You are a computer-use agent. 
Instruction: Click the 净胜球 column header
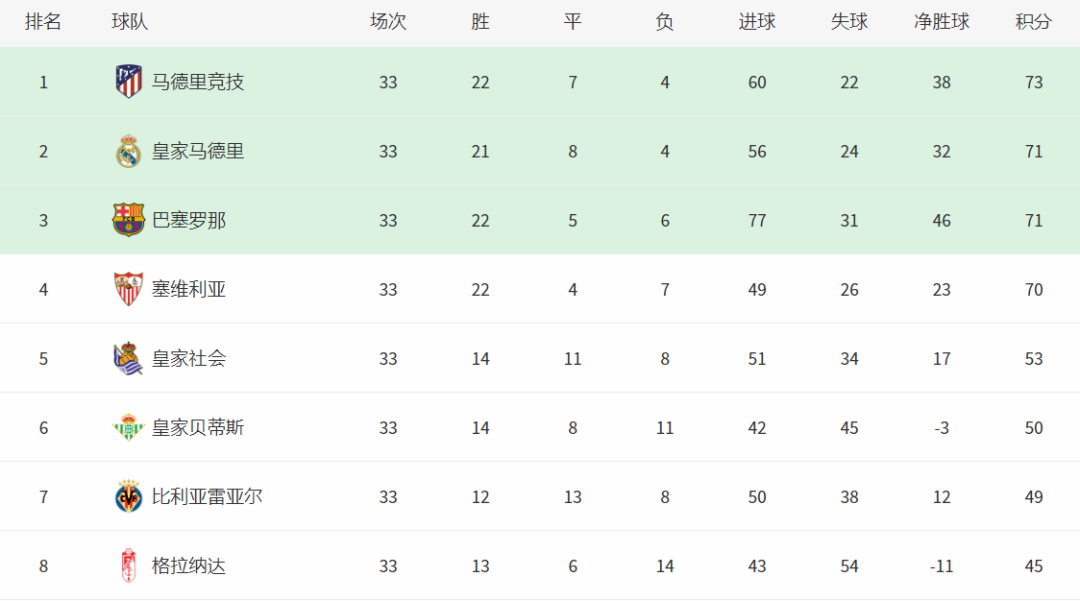[x=942, y=22]
